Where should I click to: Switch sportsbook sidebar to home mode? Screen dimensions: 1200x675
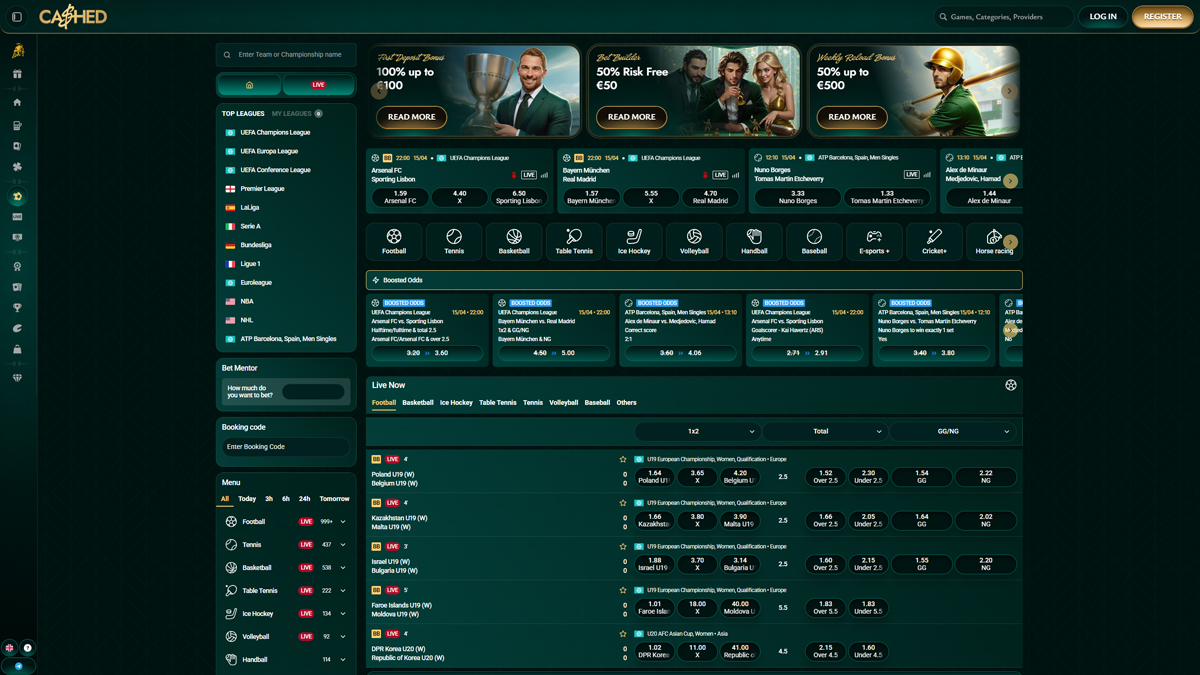coord(250,85)
